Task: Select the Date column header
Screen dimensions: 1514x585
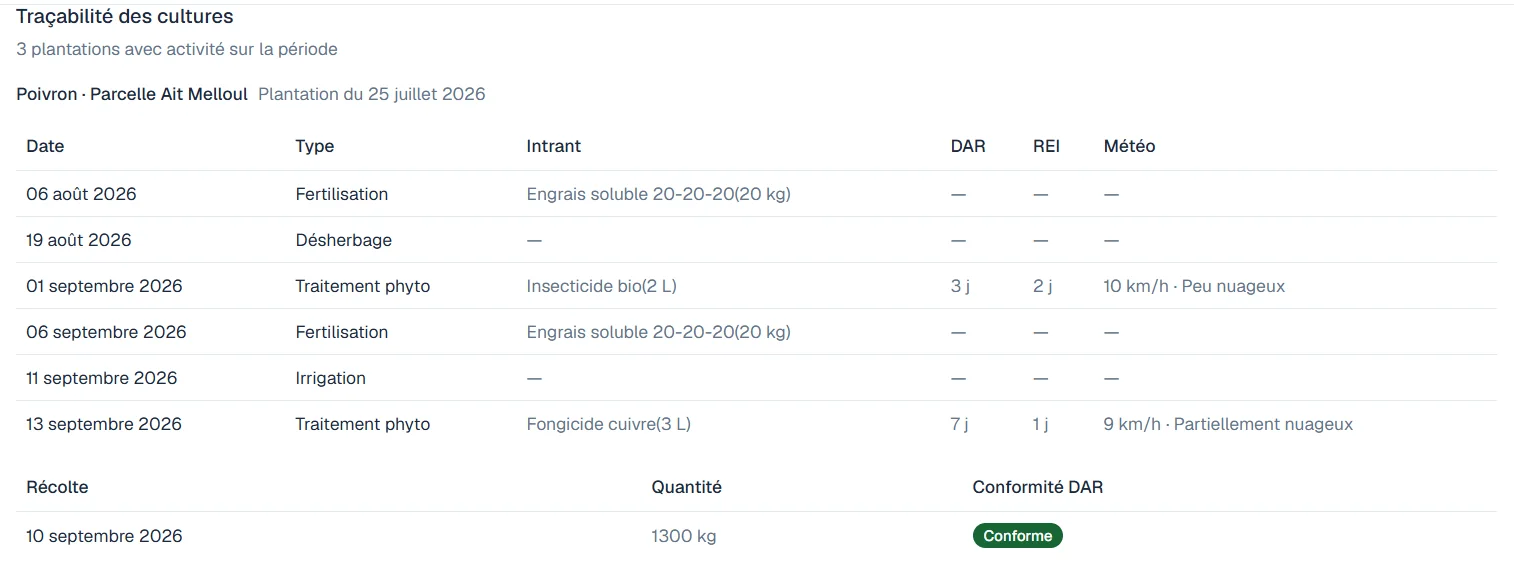Action: tap(45, 146)
